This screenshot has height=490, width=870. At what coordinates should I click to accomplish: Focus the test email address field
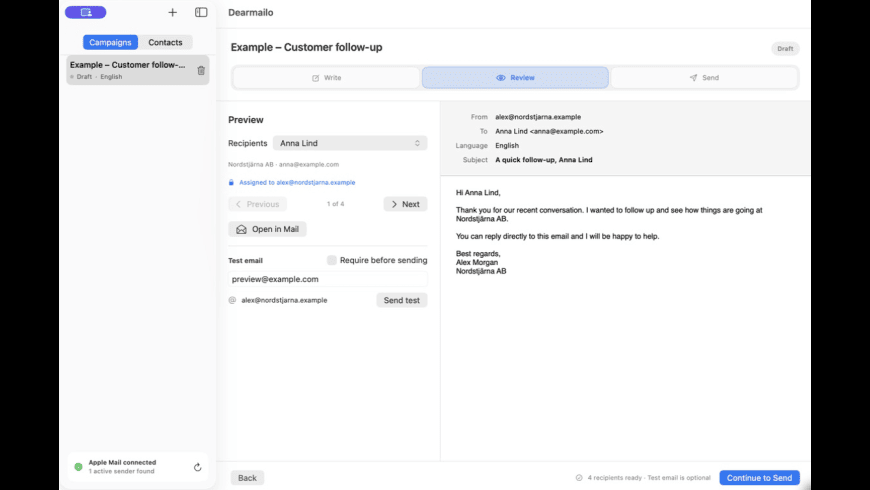(x=327, y=279)
